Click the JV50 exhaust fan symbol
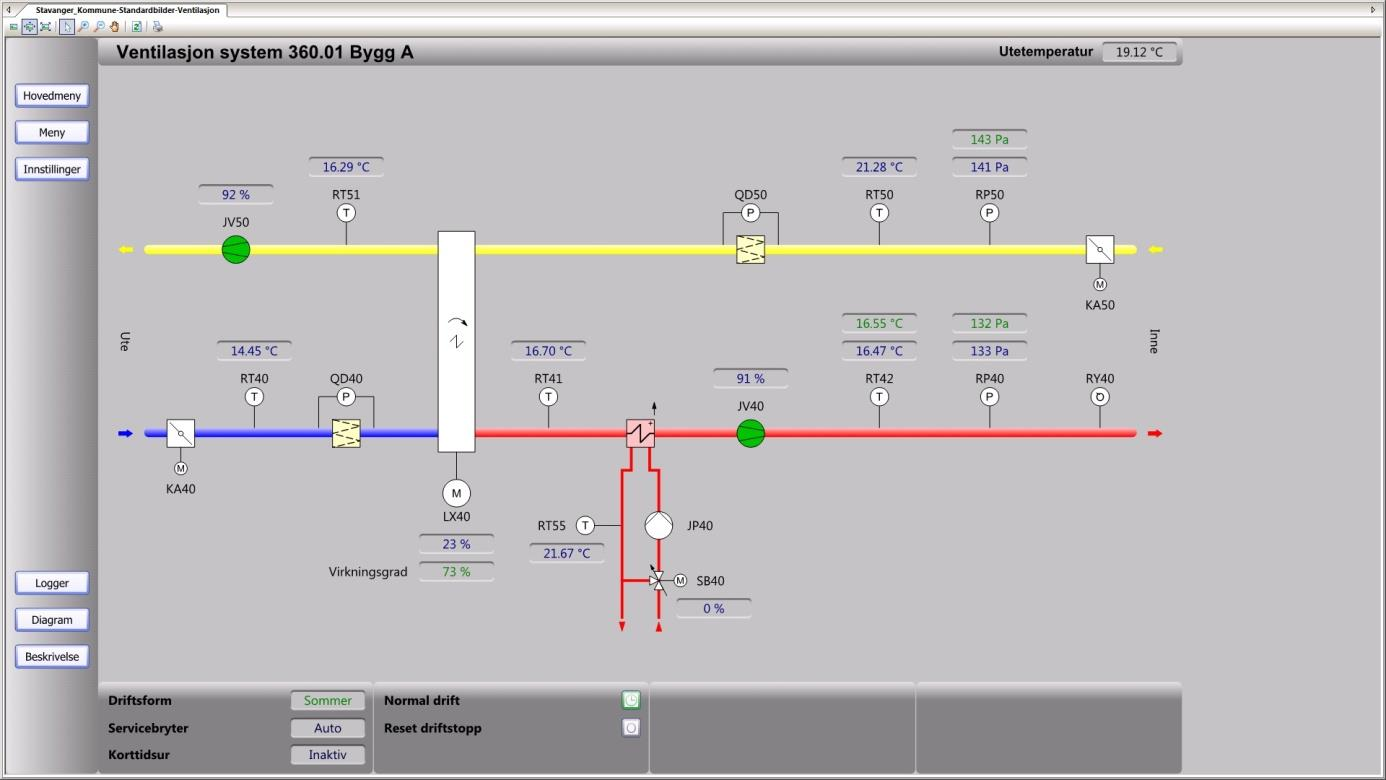The image size is (1386, 780). click(236, 249)
